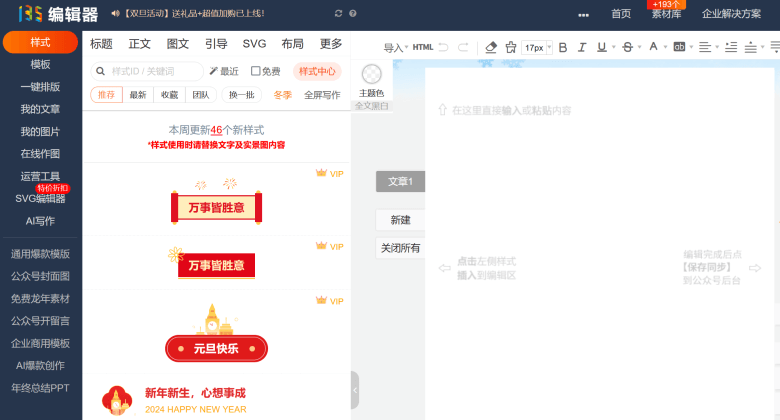Click the 新建 article button
The image size is (780, 420).
point(400,220)
